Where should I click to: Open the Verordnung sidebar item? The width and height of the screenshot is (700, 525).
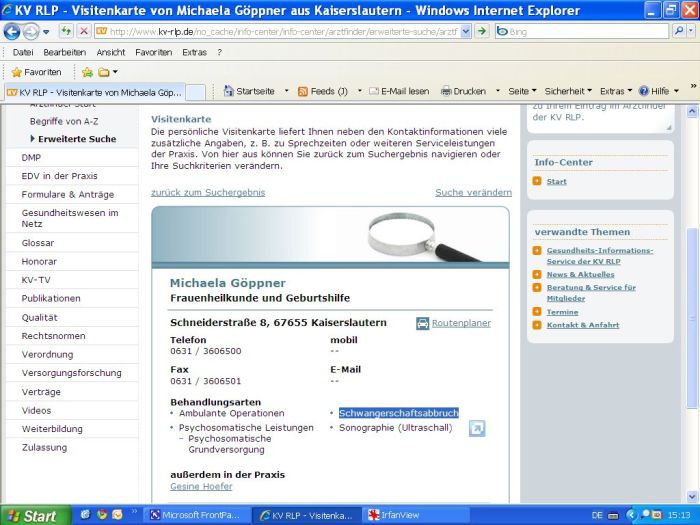pos(47,354)
